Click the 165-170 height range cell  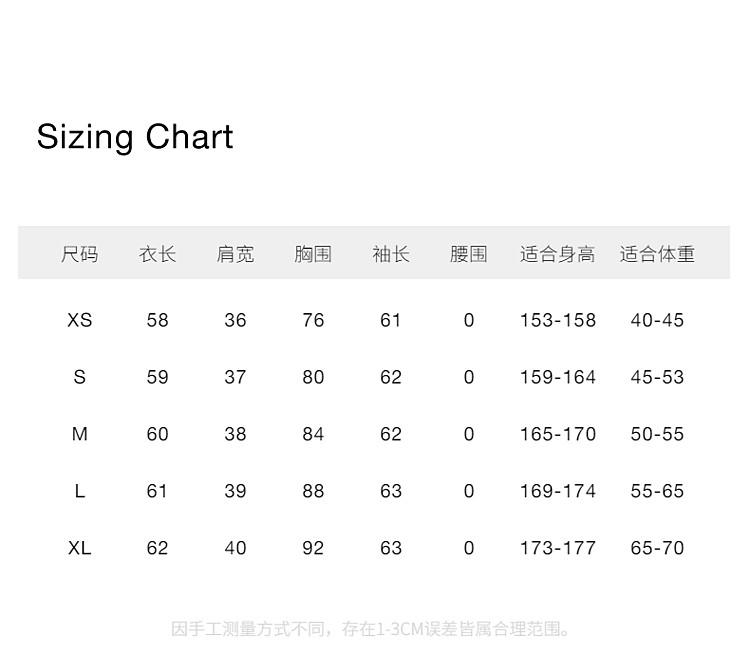coord(557,434)
